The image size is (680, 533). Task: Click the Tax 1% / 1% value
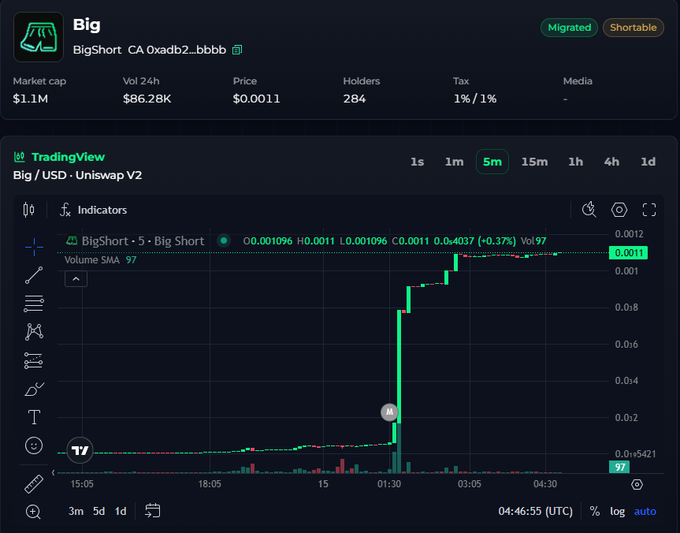click(x=475, y=99)
